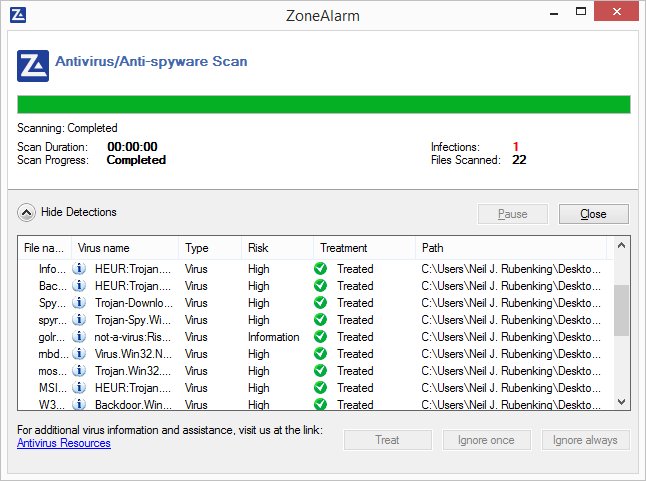
Task: Open the Antivirus Resources link
Action: [64, 443]
